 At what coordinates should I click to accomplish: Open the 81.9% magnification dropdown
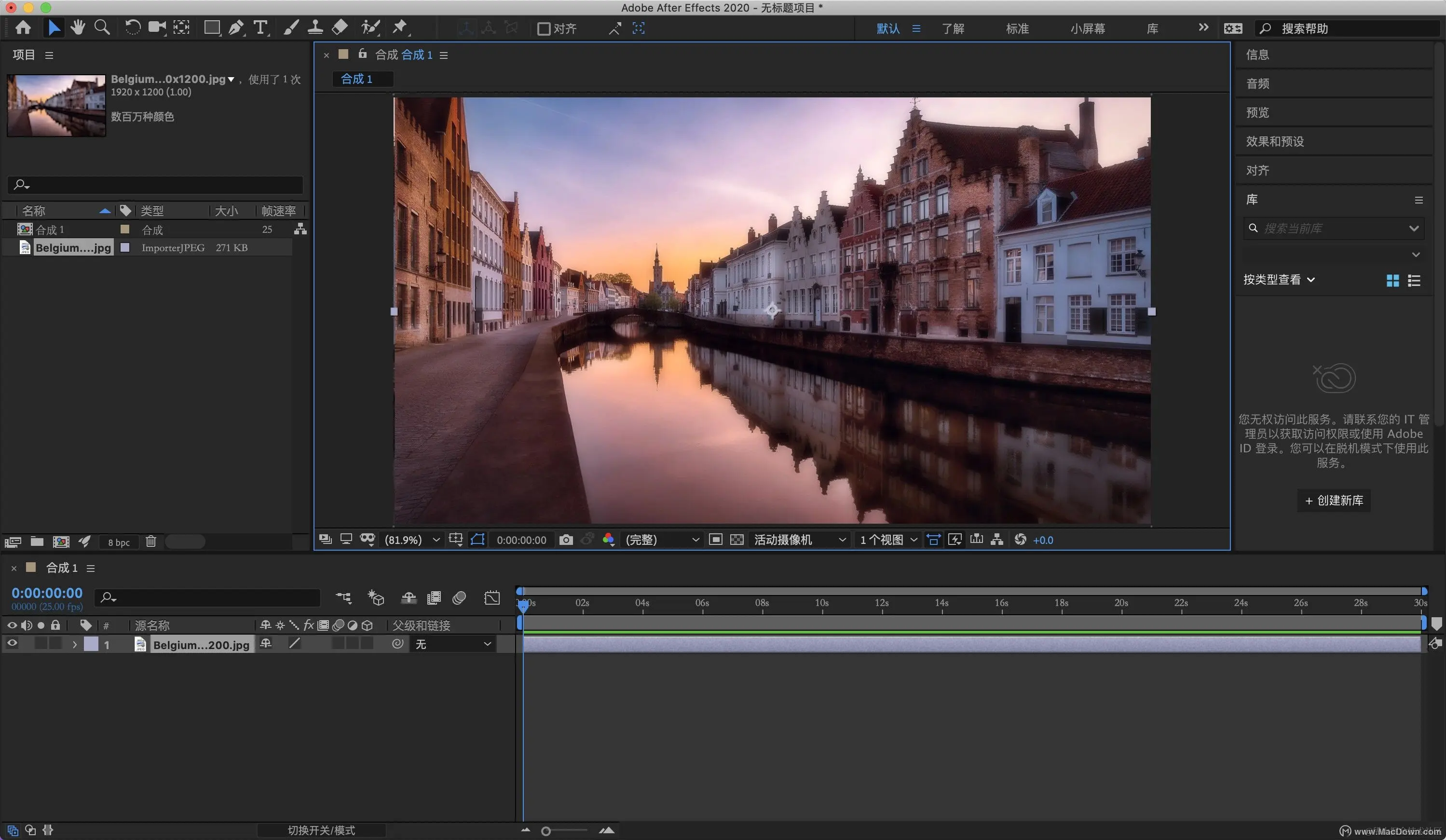pyautogui.click(x=411, y=540)
